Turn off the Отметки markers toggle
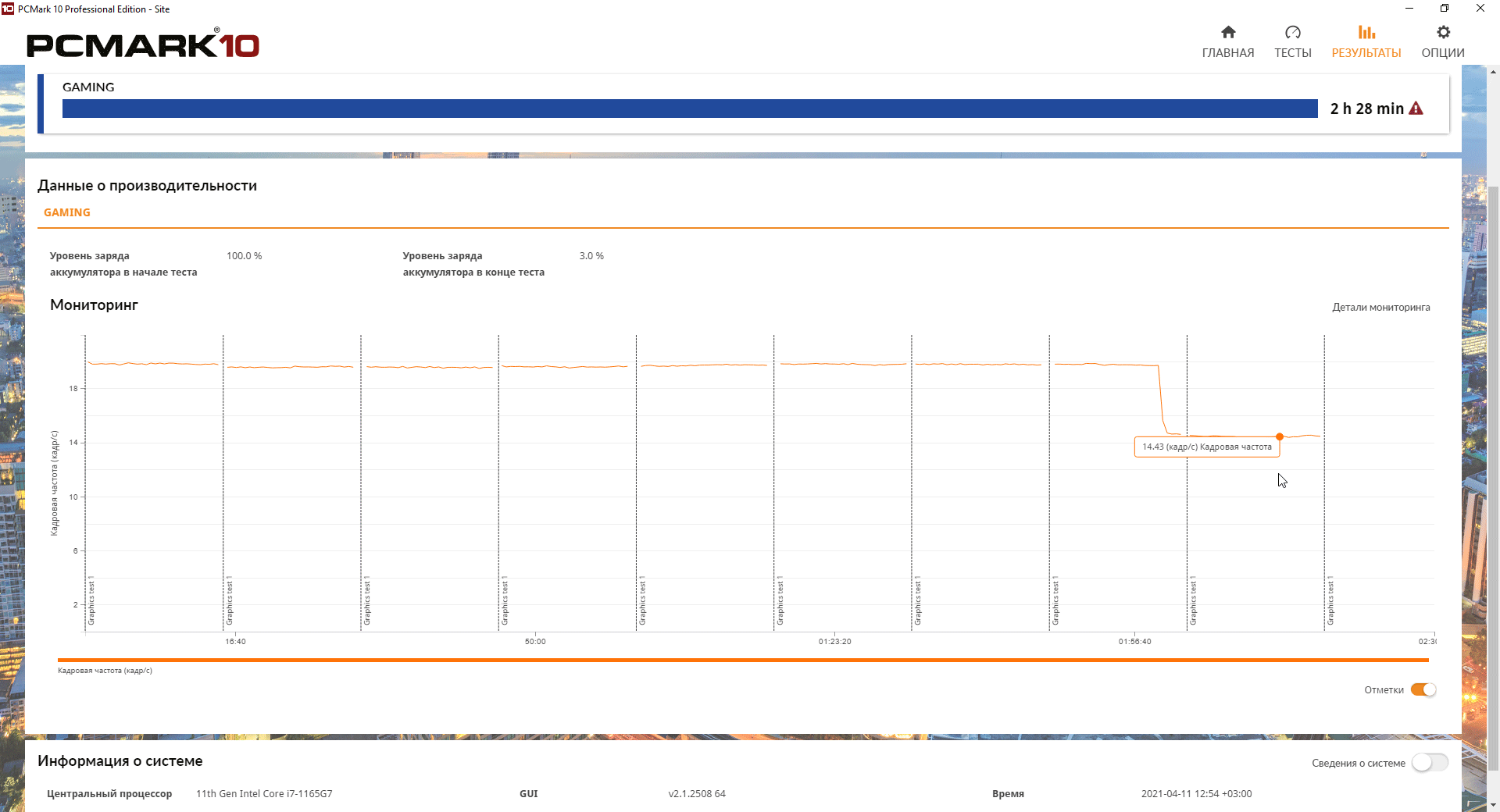Image resolution: width=1500 pixels, height=812 pixels. (x=1423, y=689)
